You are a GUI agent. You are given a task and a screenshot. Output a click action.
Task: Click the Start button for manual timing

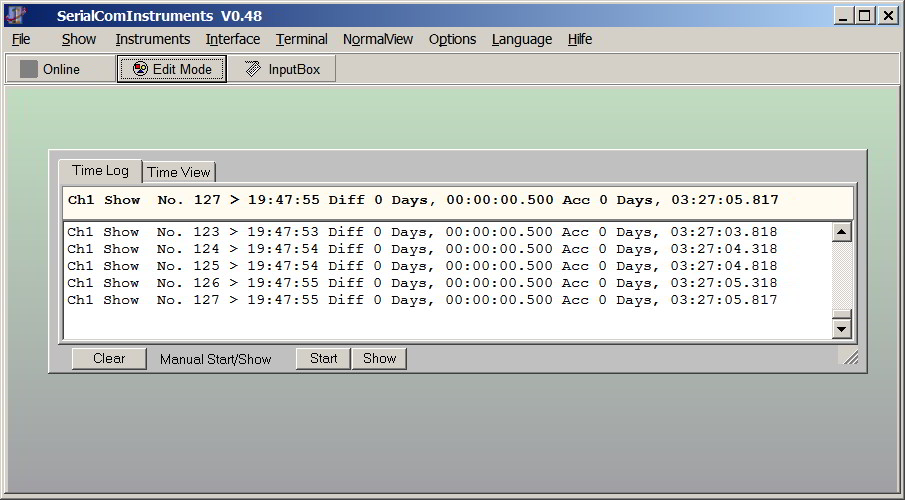click(323, 359)
